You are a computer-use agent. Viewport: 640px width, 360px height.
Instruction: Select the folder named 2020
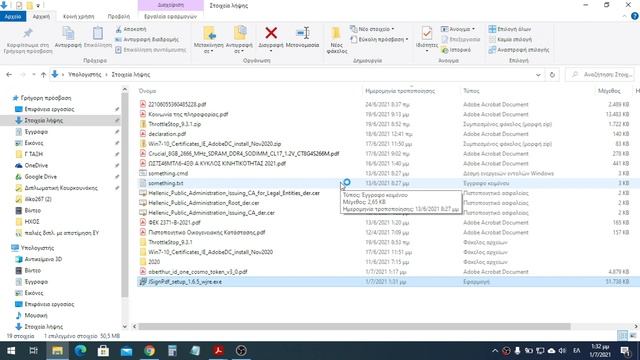(154, 262)
